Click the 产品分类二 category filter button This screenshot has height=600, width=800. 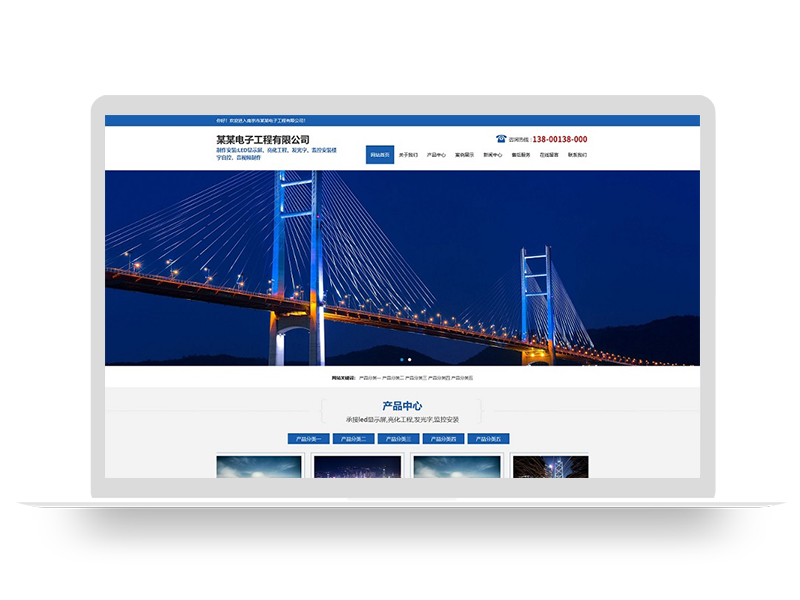tap(353, 439)
